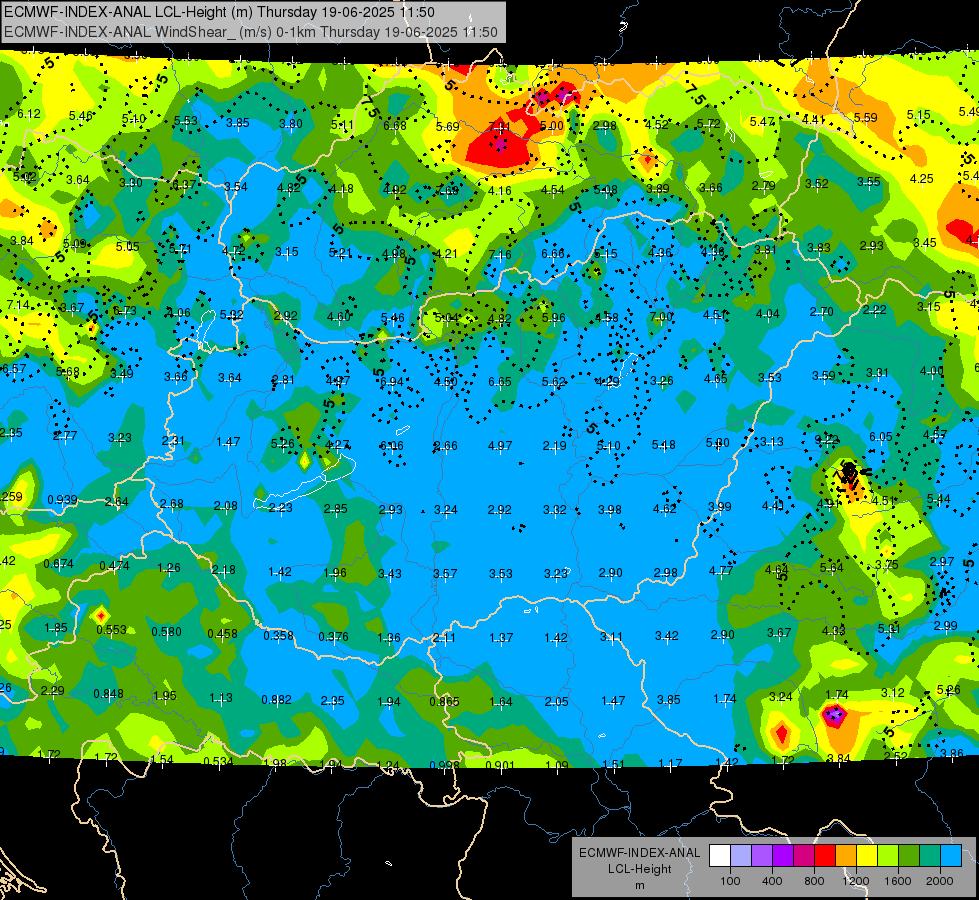Click the white swatch in the LCL-Height legend
979x900 pixels.
pos(720,856)
